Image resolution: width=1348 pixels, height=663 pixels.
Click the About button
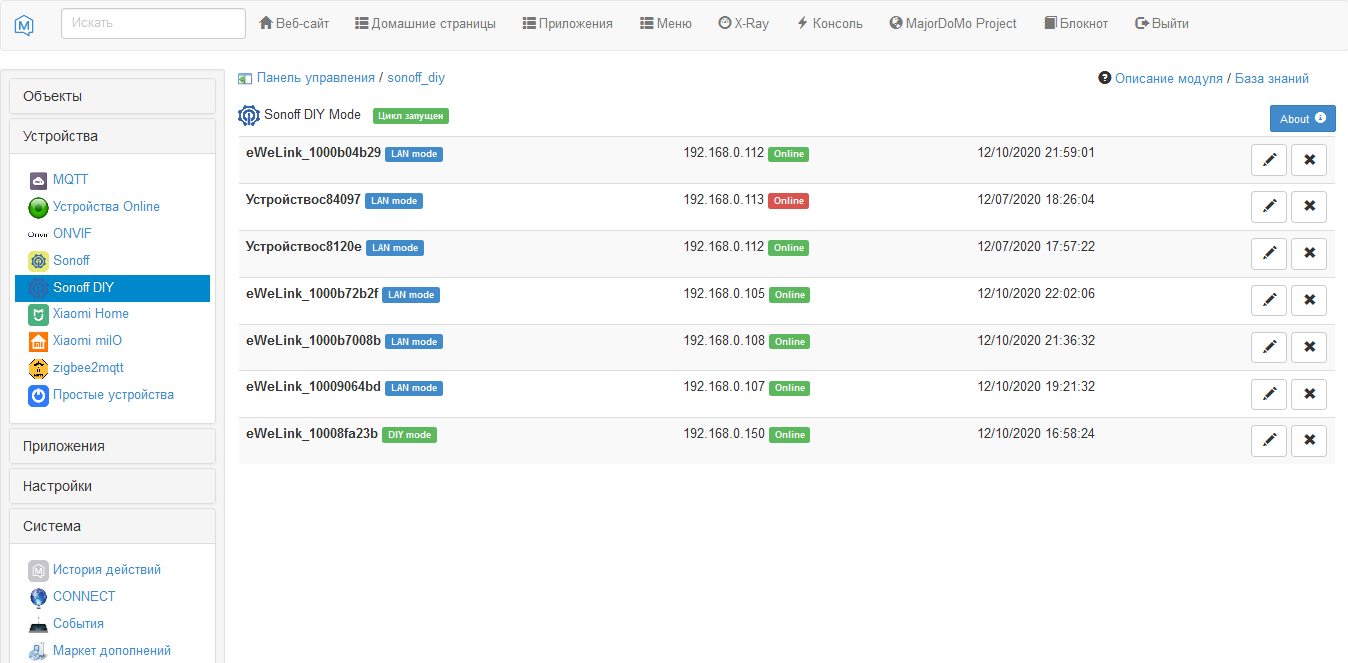click(1302, 118)
